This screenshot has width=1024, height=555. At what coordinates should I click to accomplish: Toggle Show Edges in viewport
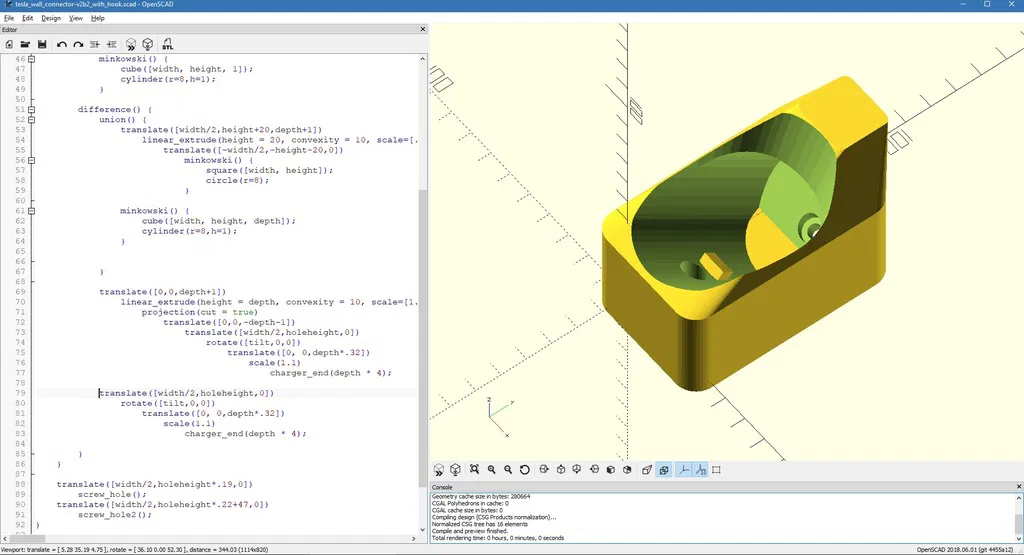point(716,469)
